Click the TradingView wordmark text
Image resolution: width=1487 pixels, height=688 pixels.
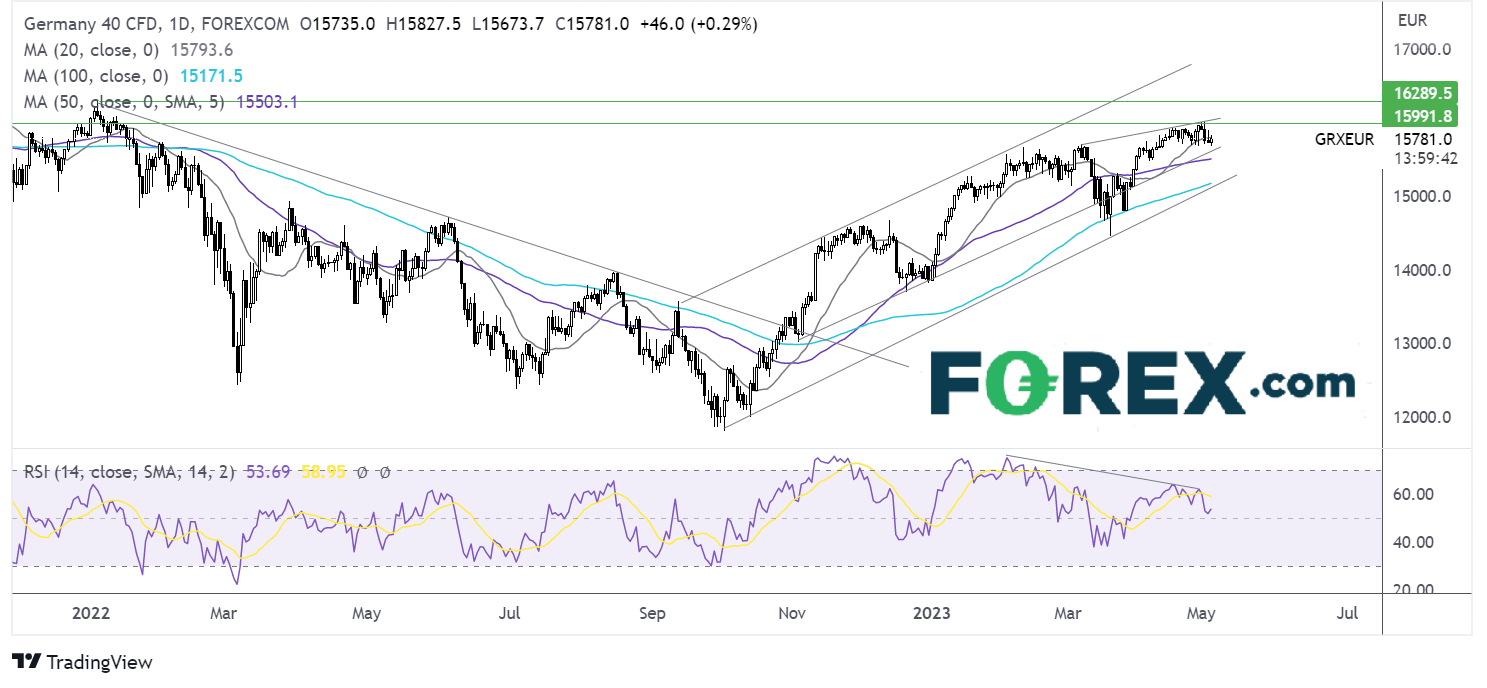pos(100,662)
